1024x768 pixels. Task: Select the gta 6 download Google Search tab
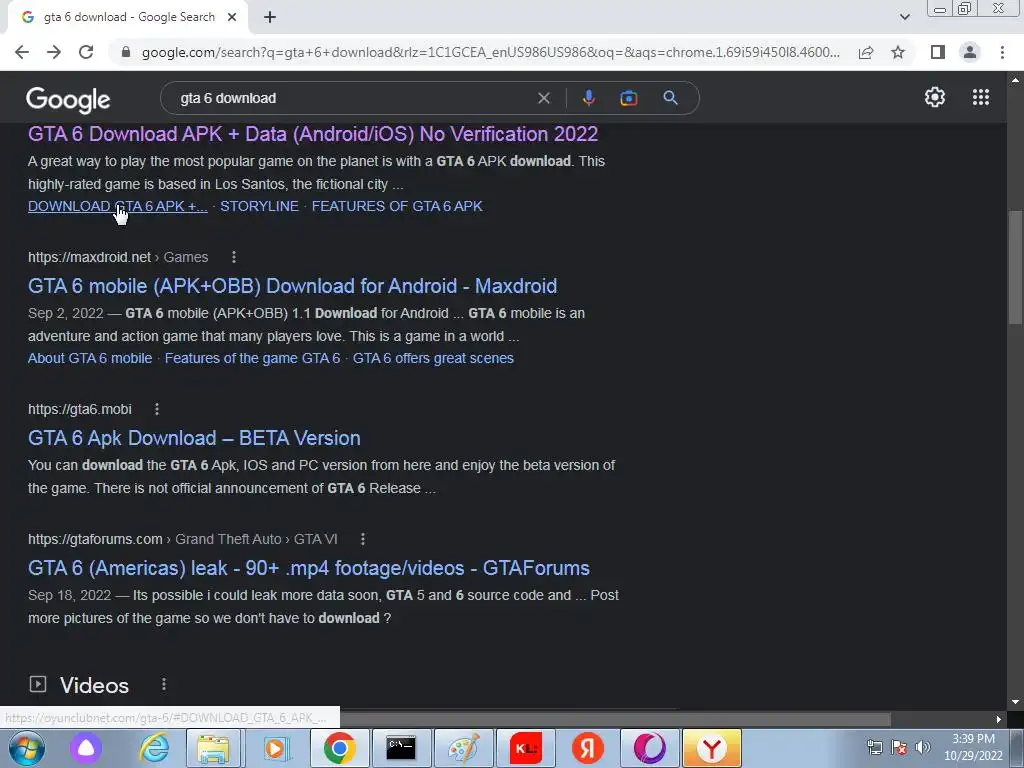tap(128, 18)
